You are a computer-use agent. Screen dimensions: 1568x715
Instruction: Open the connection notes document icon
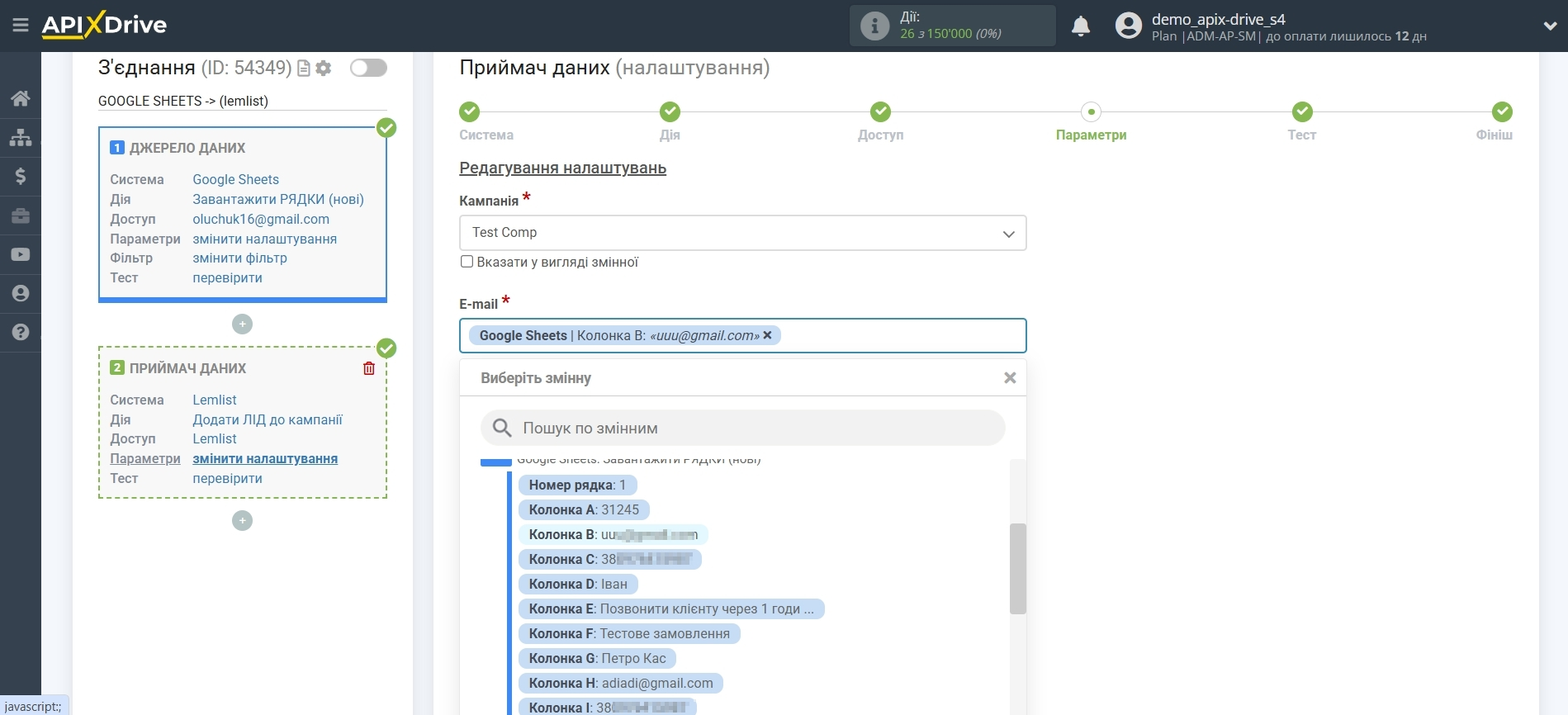pyautogui.click(x=304, y=69)
